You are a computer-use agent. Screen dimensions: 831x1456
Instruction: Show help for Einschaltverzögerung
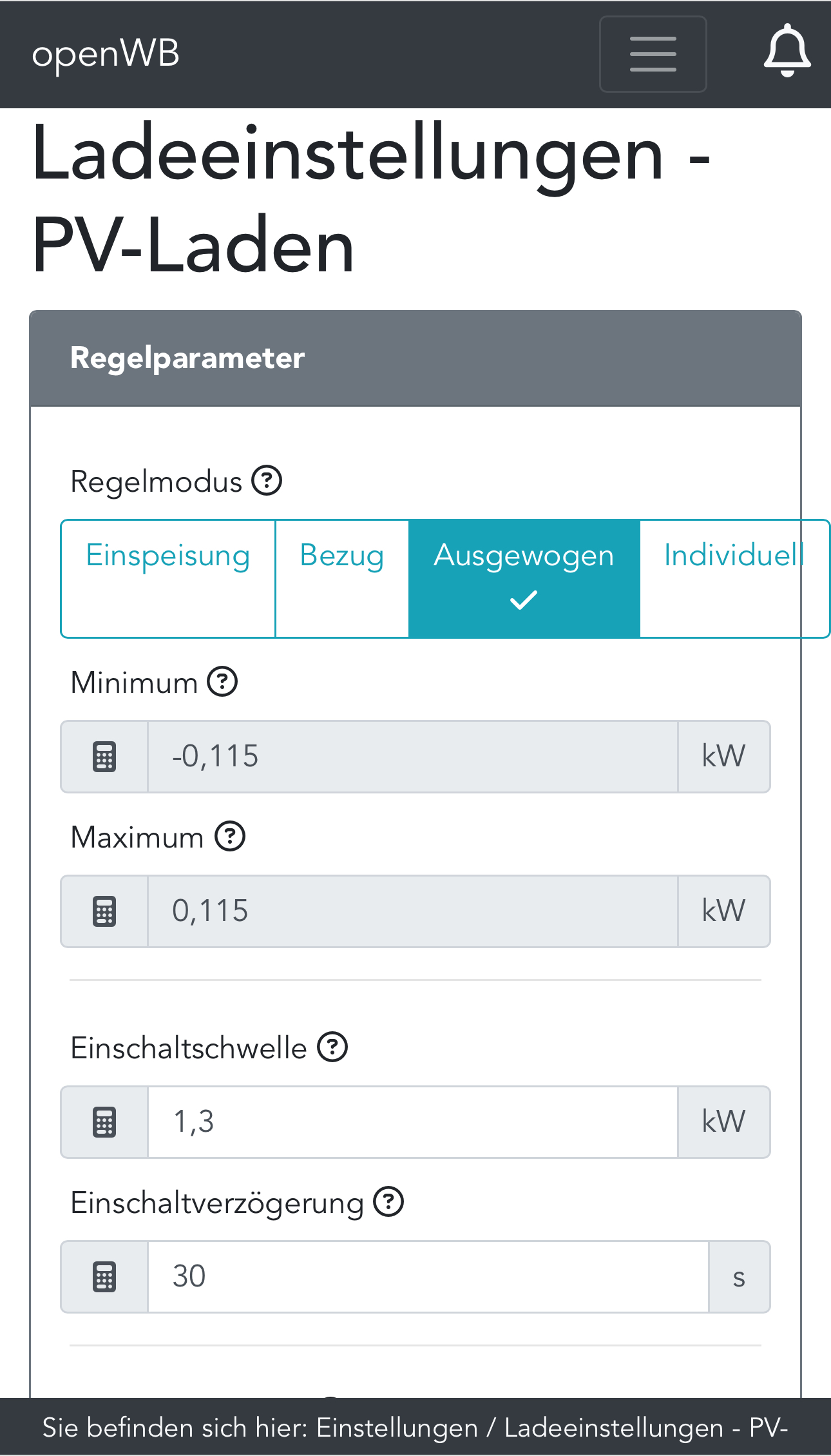pyautogui.click(x=389, y=1202)
